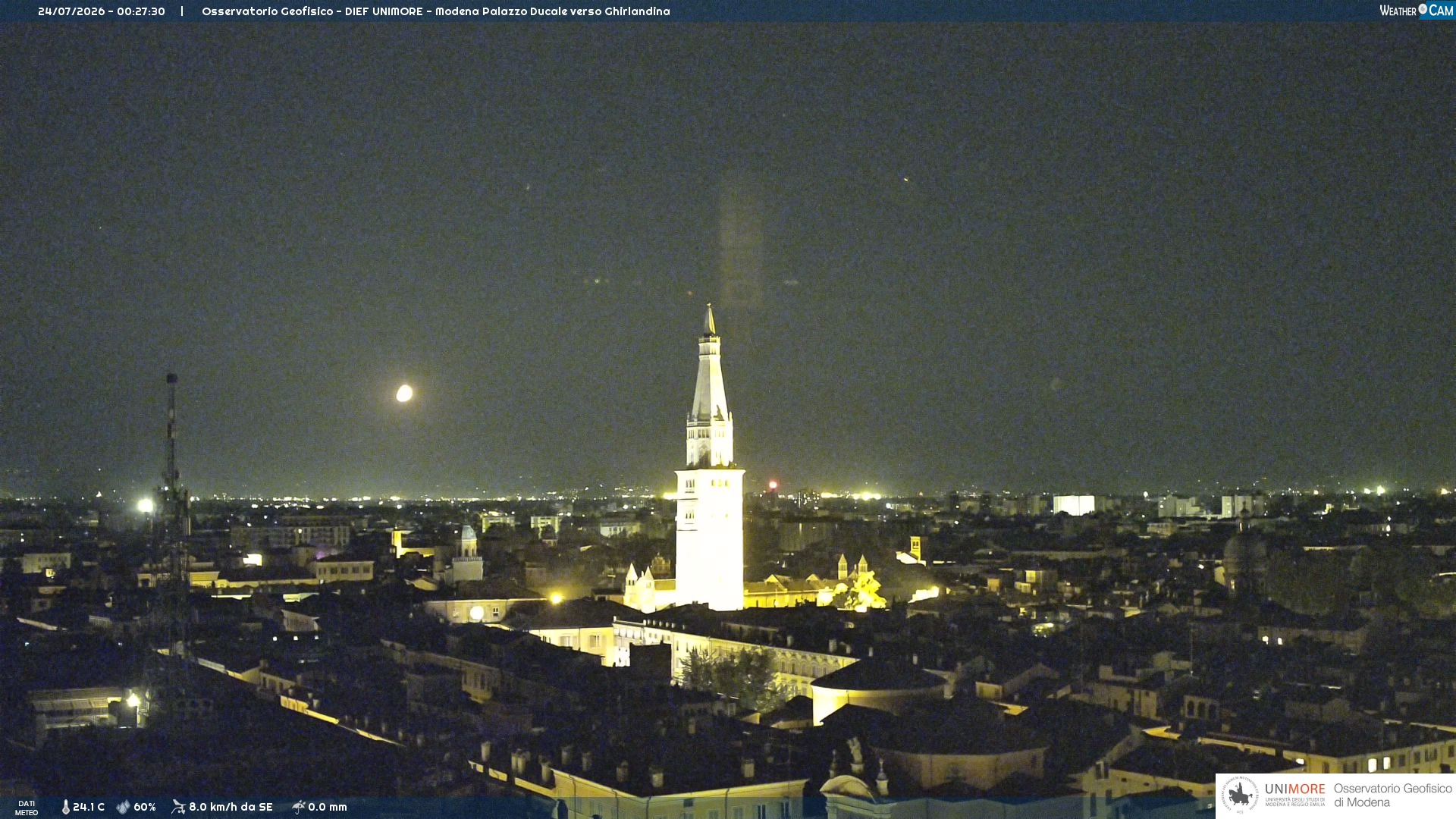Click the rain umbrella icon
Image resolution: width=1456 pixels, height=819 pixels.
(298, 807)
